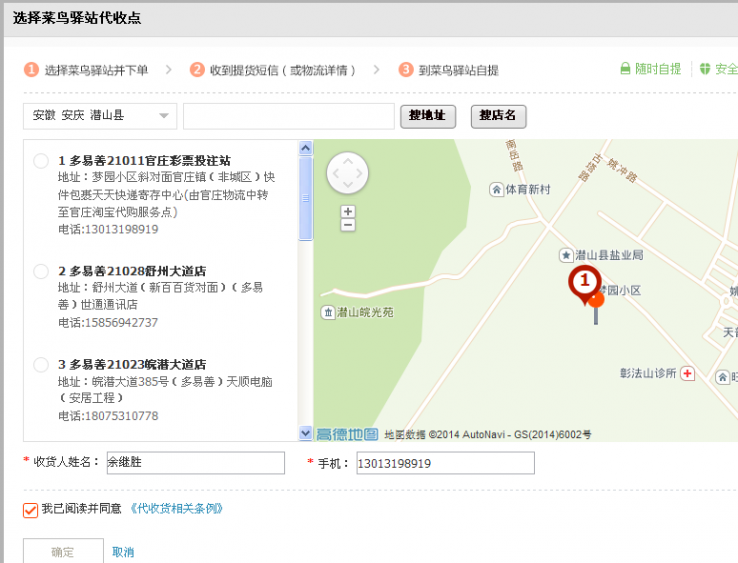
Task: Click the title 2 多易善21028舒州大道店
Action: 132,271
